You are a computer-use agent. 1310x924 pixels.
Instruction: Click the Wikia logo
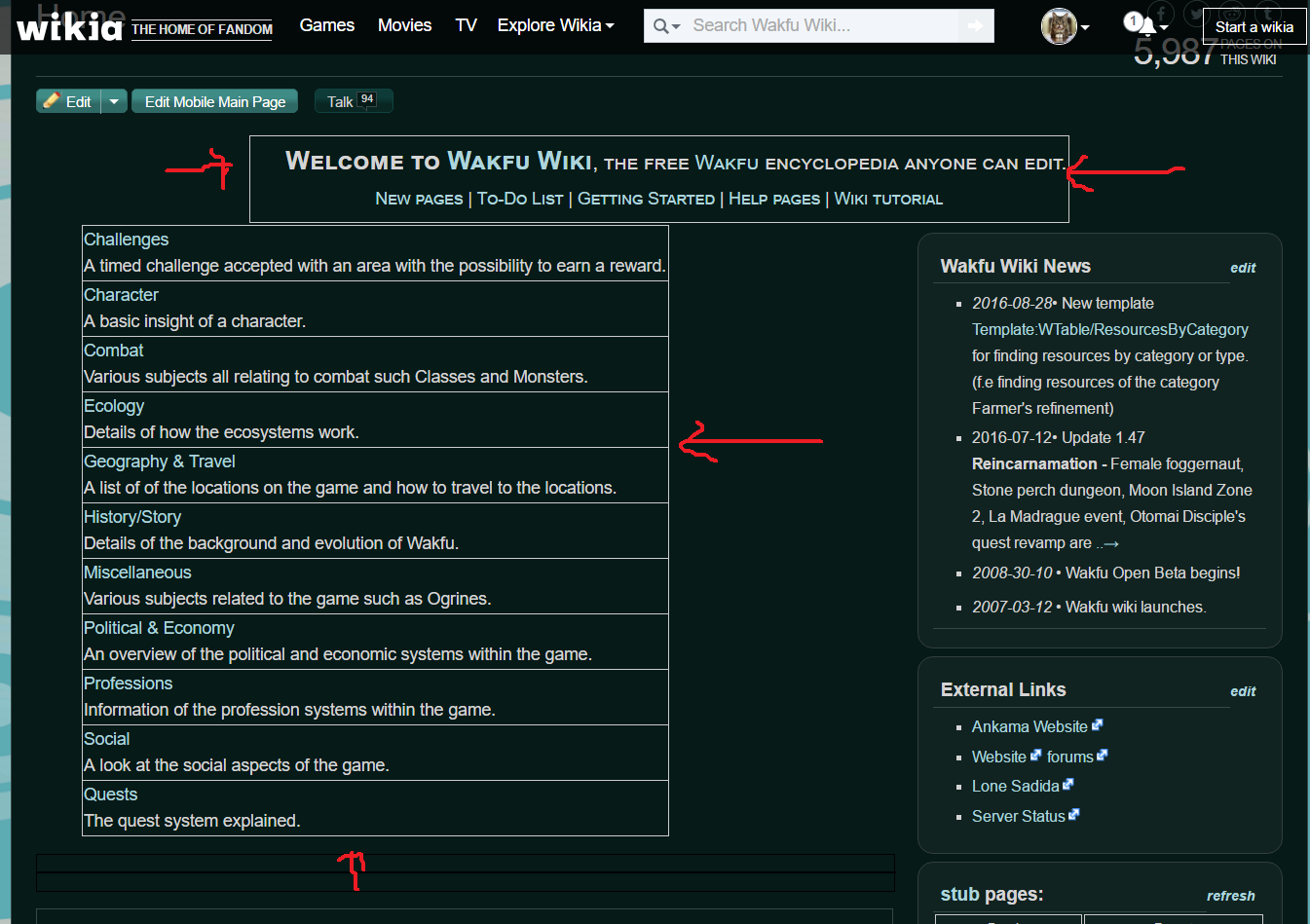69,27
